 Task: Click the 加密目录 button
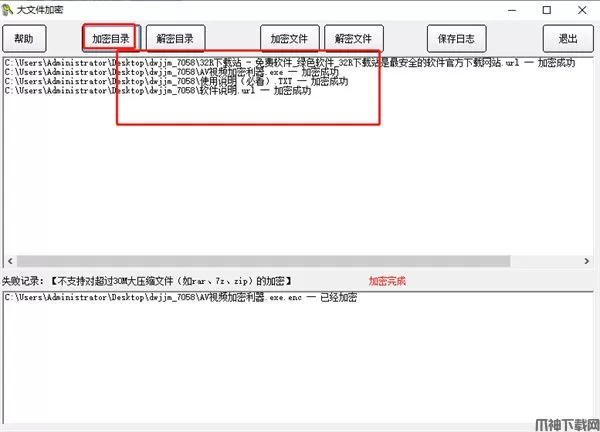pyautogui.click(x=111, y=38)
